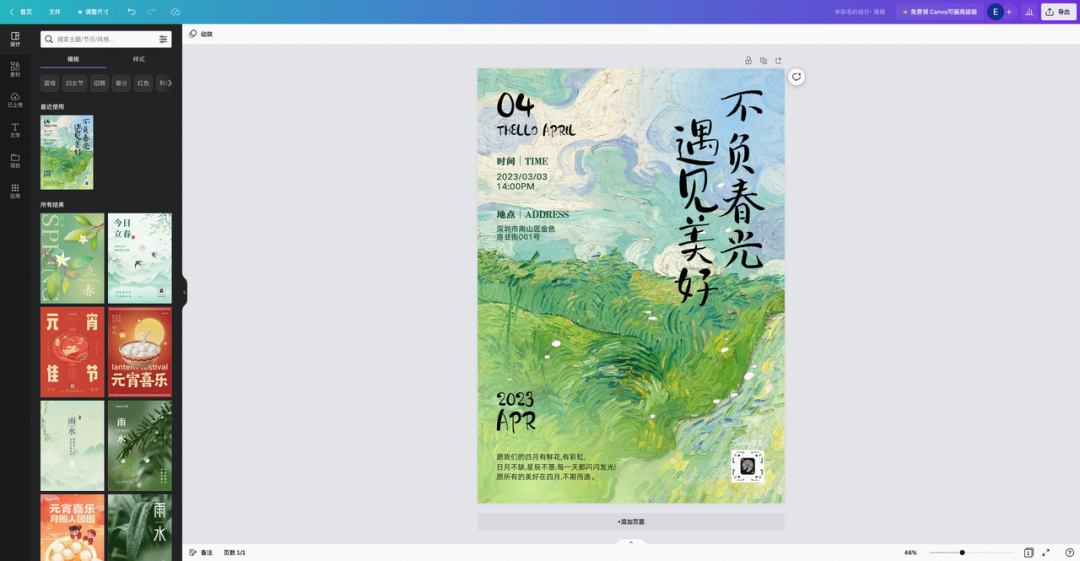Open the E user avatar

tap(995, 12)
